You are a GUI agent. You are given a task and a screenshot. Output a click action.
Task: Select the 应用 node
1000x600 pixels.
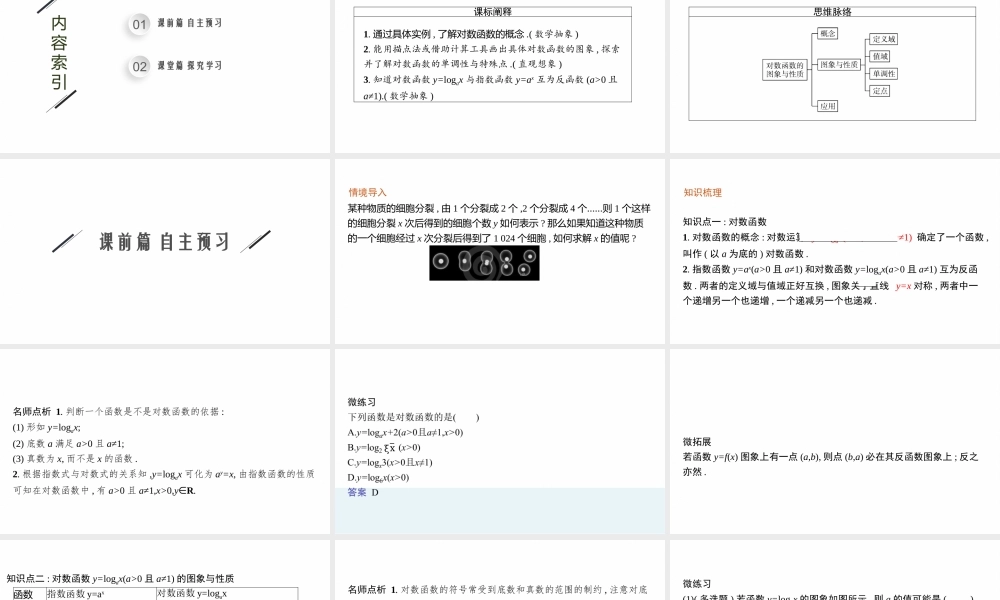tap(828, 106)
